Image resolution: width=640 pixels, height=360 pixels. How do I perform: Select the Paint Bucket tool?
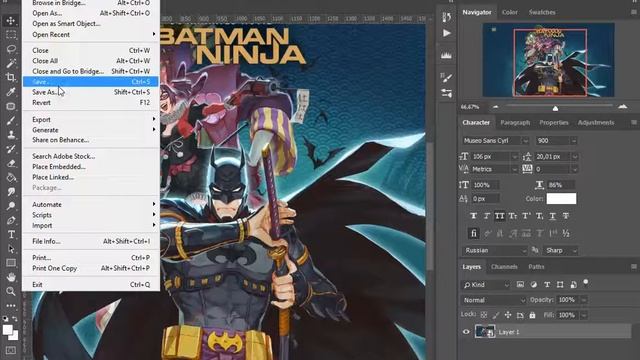click(11, 178)
